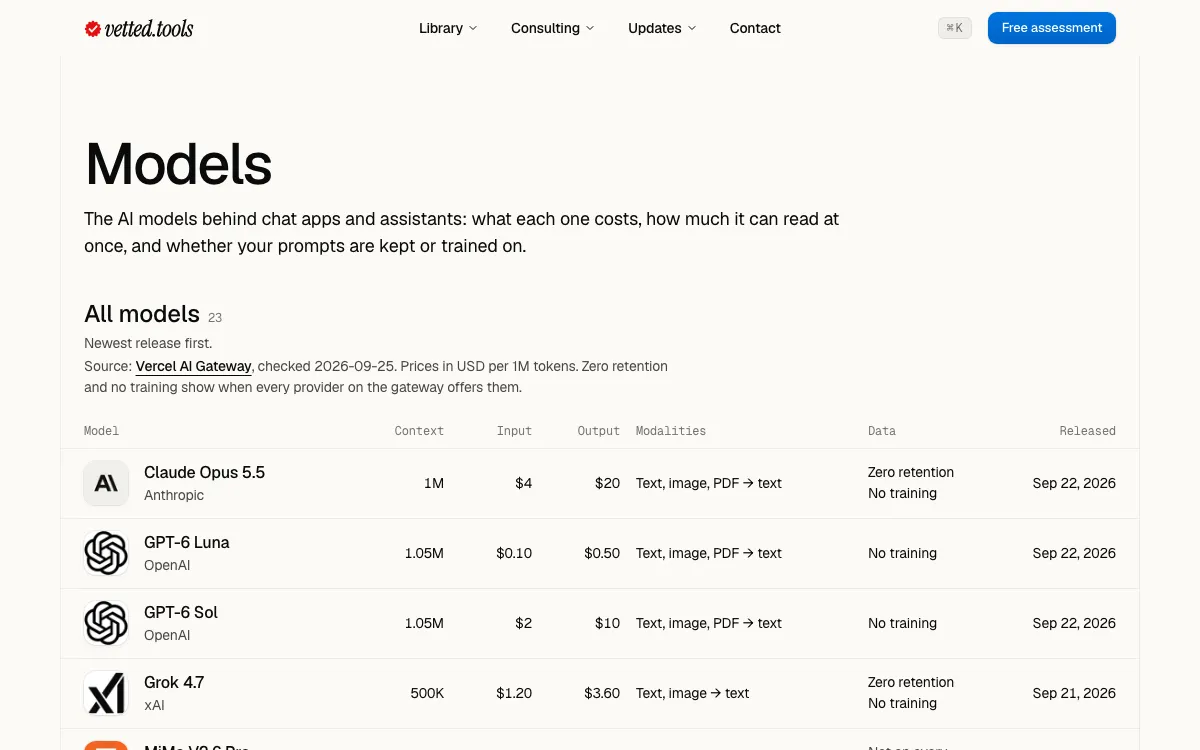Expand the Updates menu
Viewport: 1200px width, 750px height.
[662, 28]
